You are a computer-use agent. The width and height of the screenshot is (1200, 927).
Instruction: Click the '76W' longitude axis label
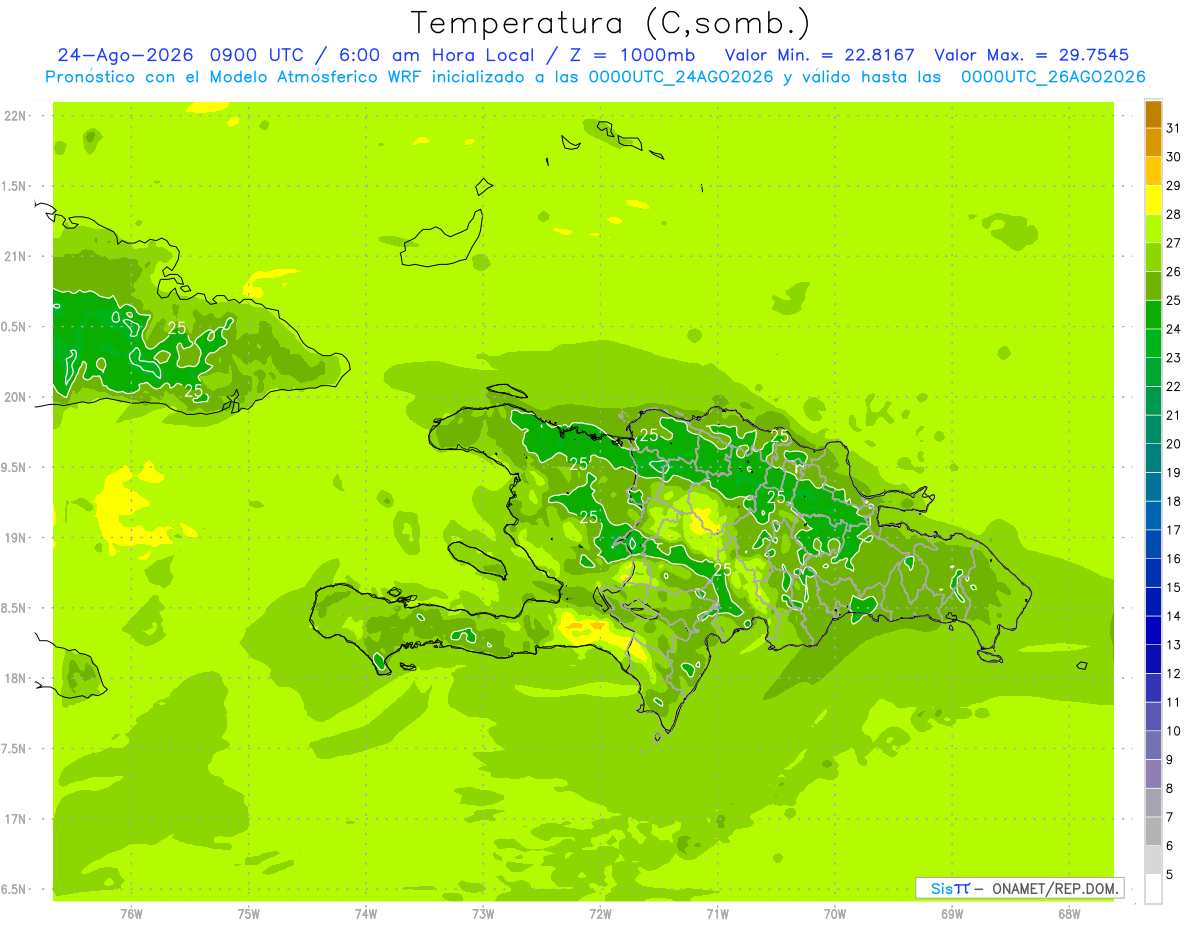pos(131,914)
